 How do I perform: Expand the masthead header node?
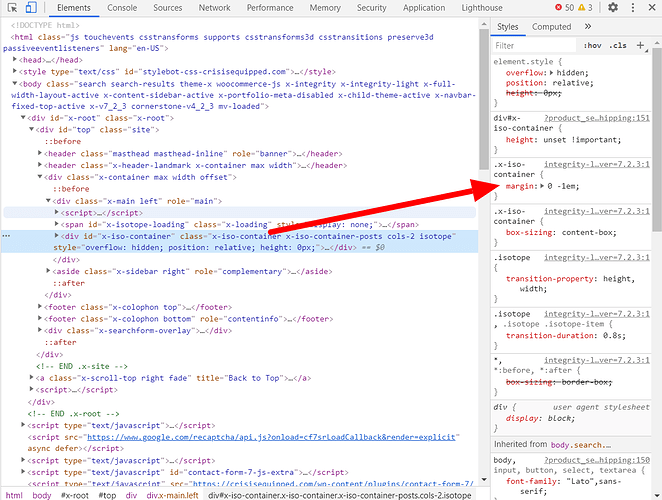click(40, 153)
